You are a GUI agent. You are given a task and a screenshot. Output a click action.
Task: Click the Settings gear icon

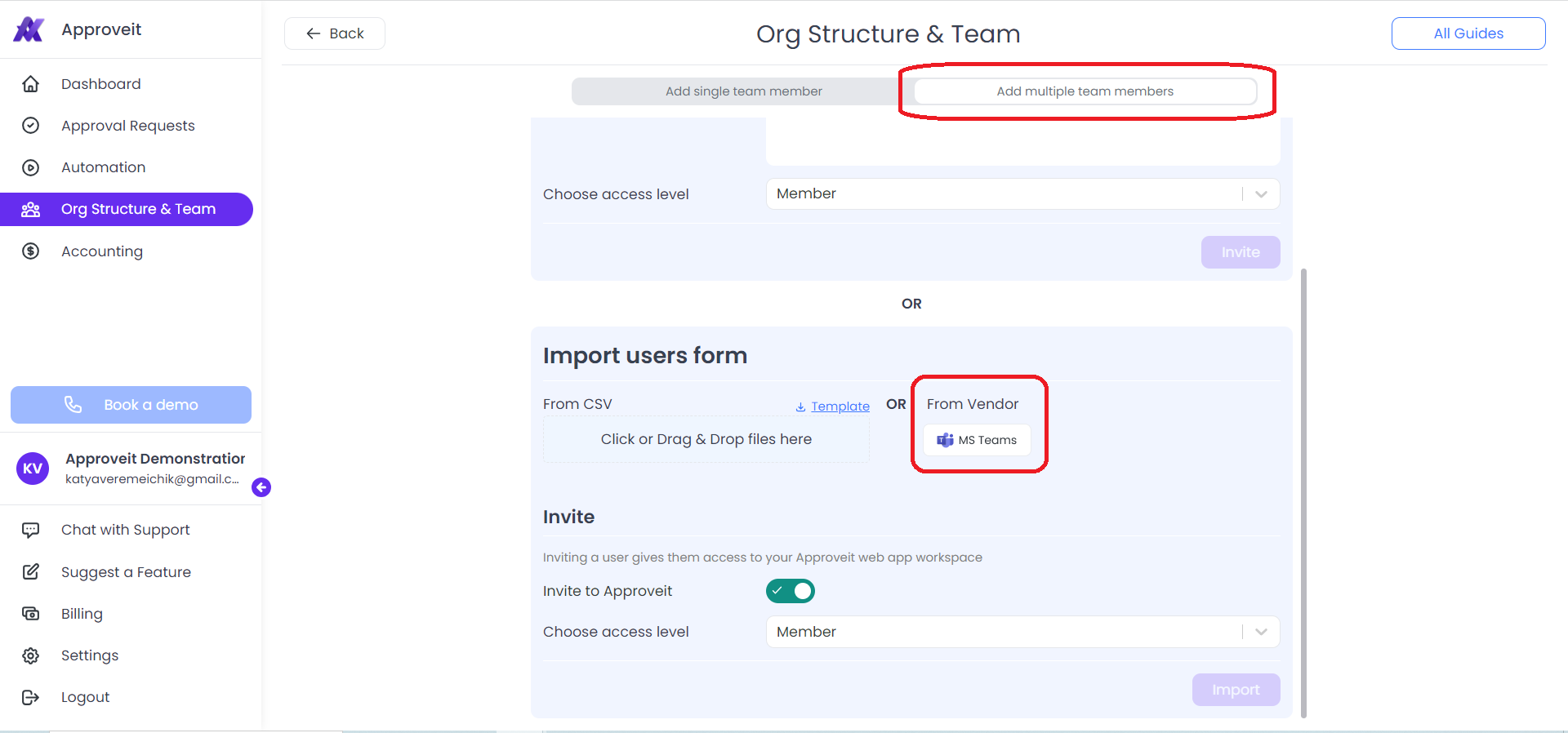pos(30,655)
